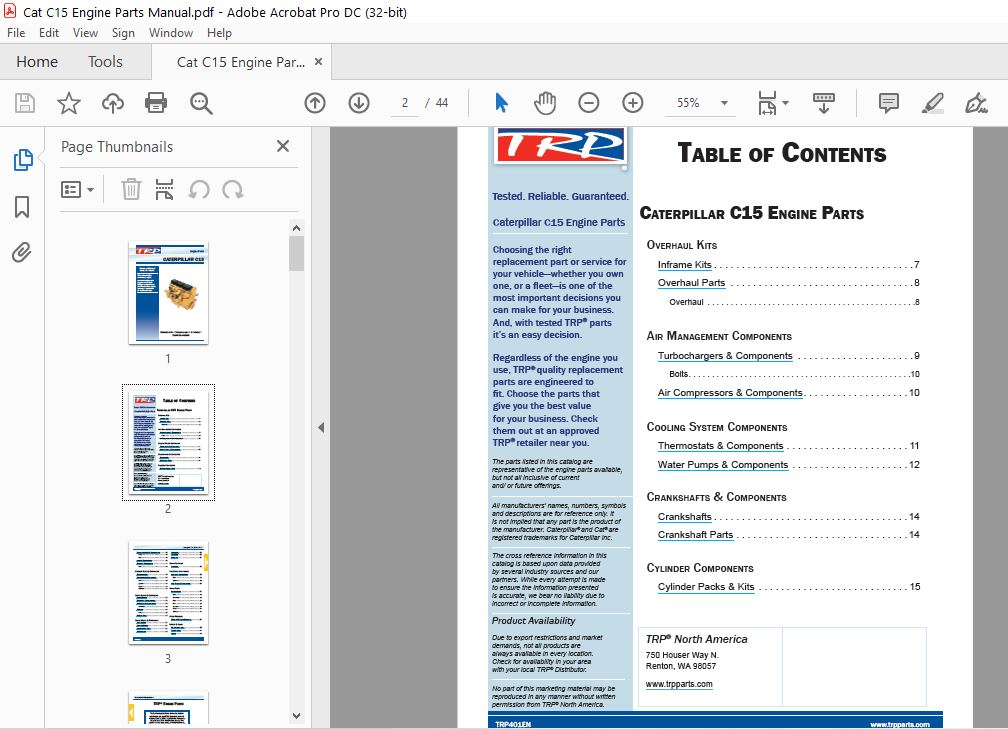Open the 55% zoom level dropdown
Viewport: 1008px width, 729px height.
coord(724,103)
